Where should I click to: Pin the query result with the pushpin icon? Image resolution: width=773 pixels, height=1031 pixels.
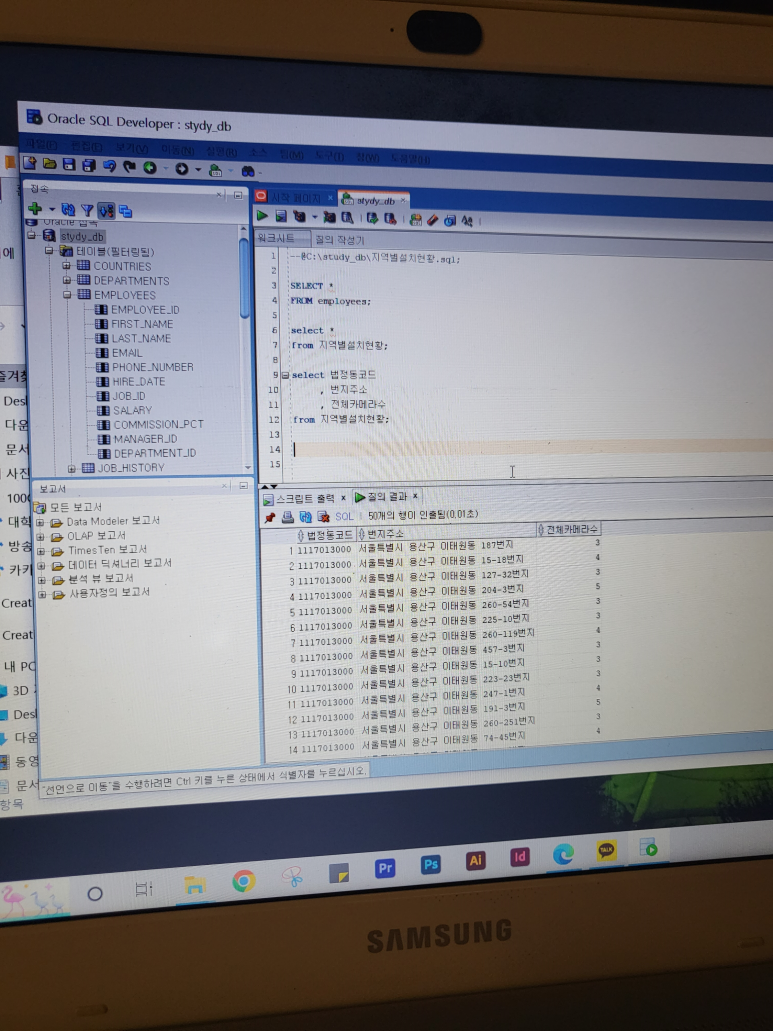(269, 517)
